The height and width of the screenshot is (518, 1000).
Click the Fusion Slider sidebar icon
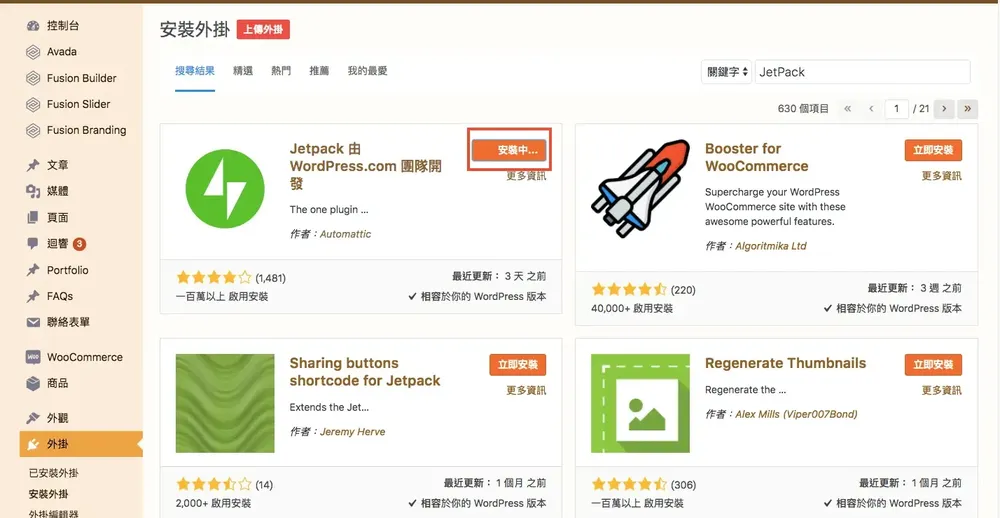point(33,104)
